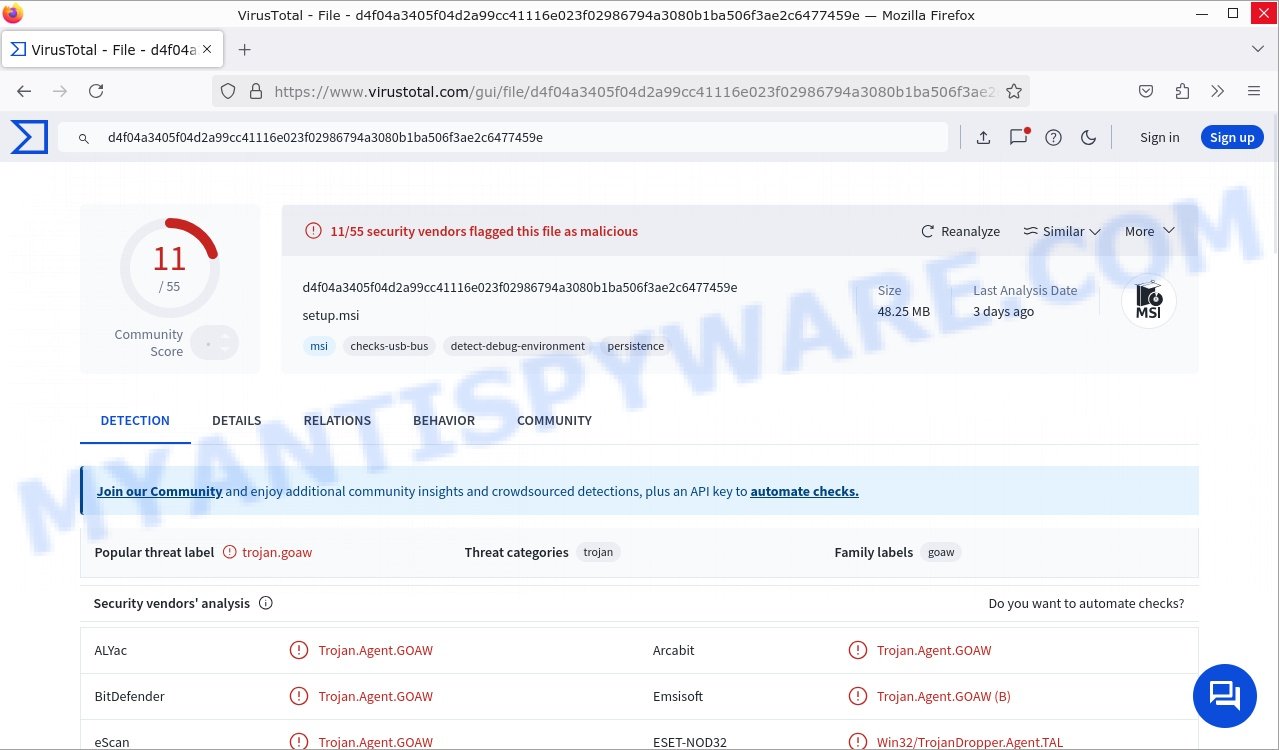Click the BitDefender detection warning icon
This screenshot has height=750, width=1279.
pyautogui.click(x=298, y=696)
